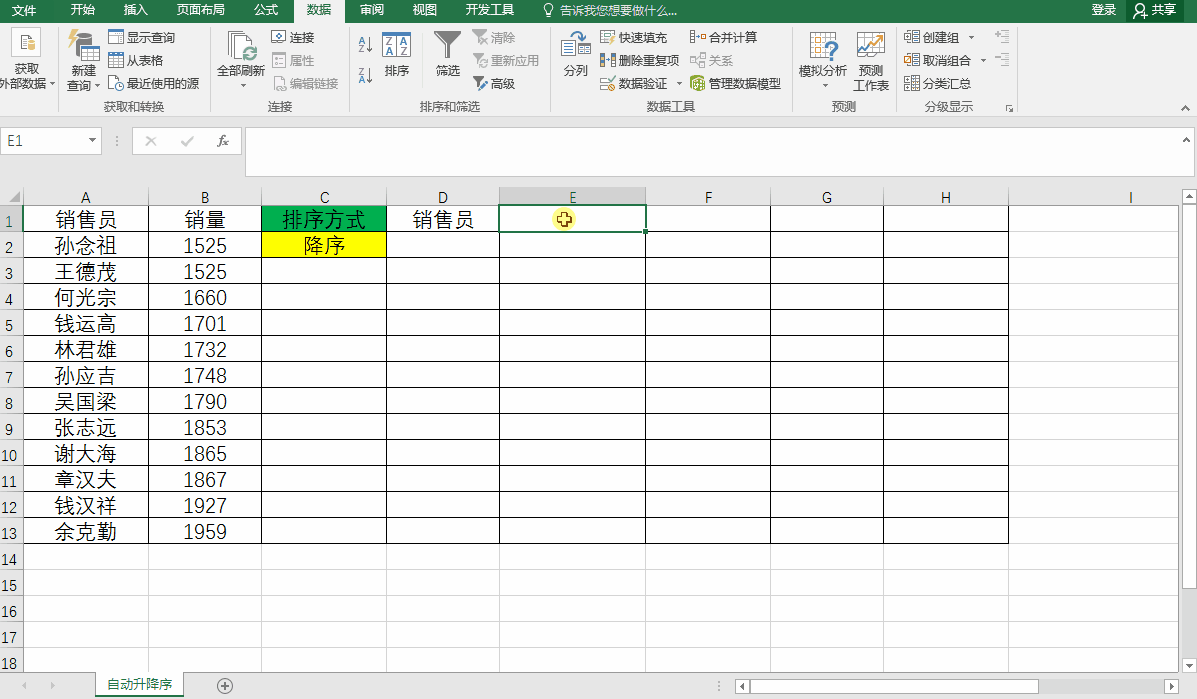This screenshot has width=1197, height=699.
Task: Click the Forecast Sheet icon
Action: pyautogui.click(x=870, y=45)
